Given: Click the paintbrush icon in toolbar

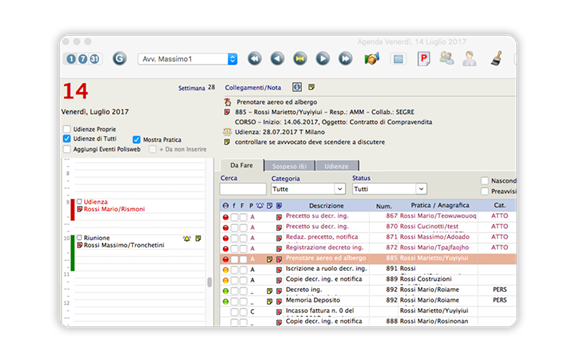Looking at the screenshot, I should (496, 58).
